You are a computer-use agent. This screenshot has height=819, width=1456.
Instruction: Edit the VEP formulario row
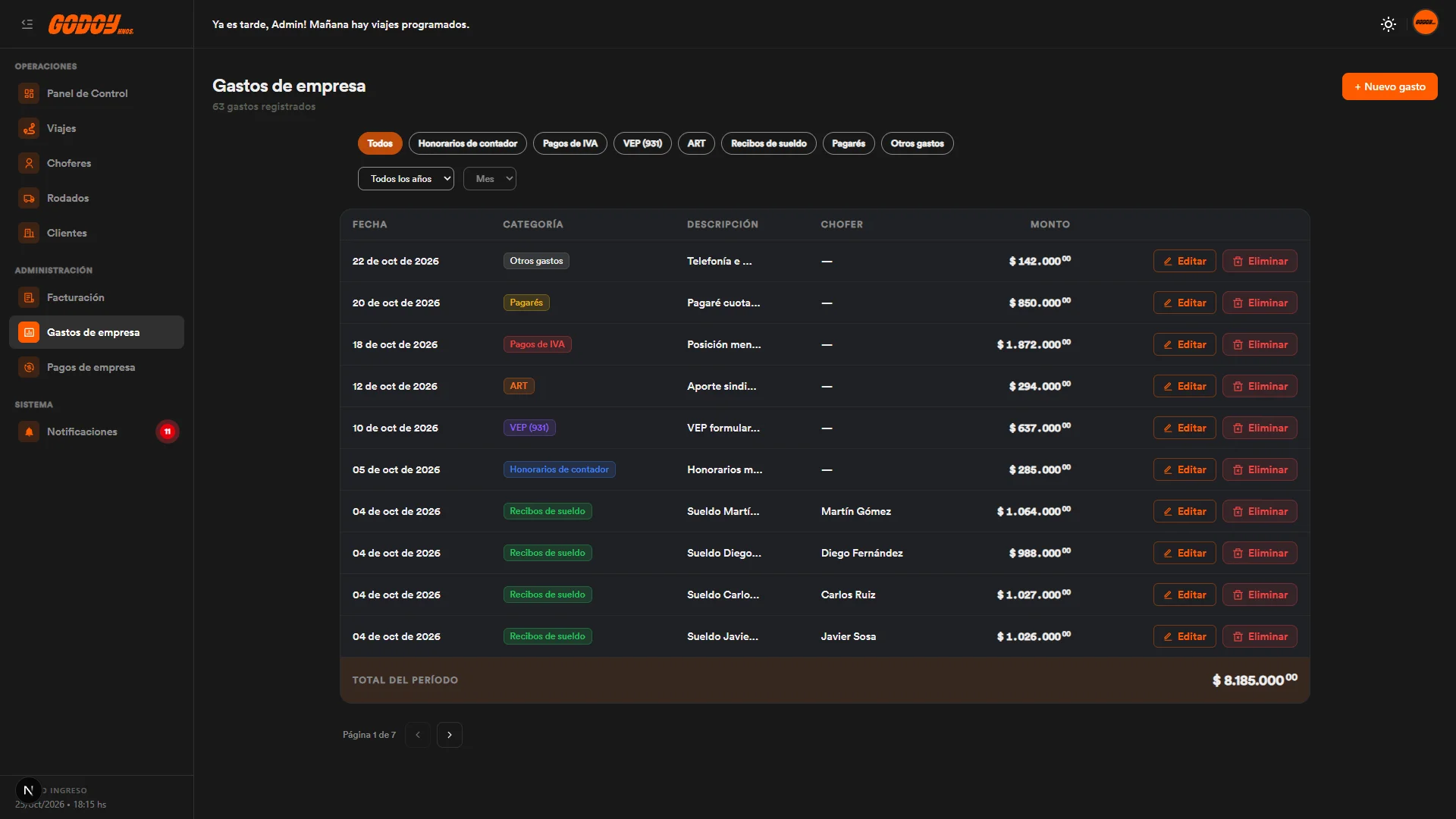[1185, 428]
